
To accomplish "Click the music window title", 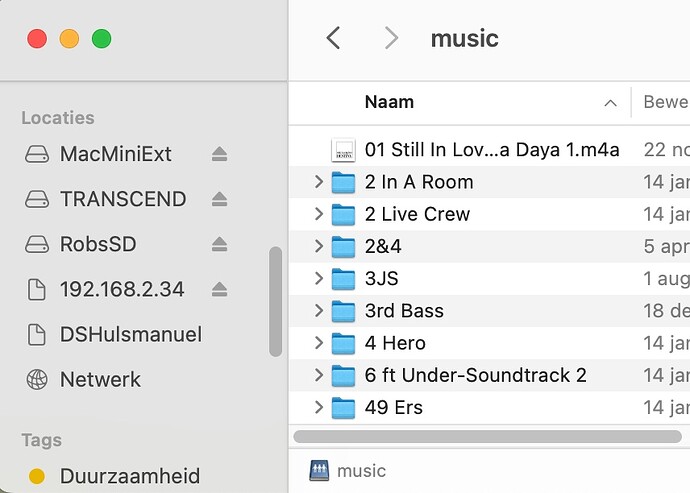I will pos(465,38).
